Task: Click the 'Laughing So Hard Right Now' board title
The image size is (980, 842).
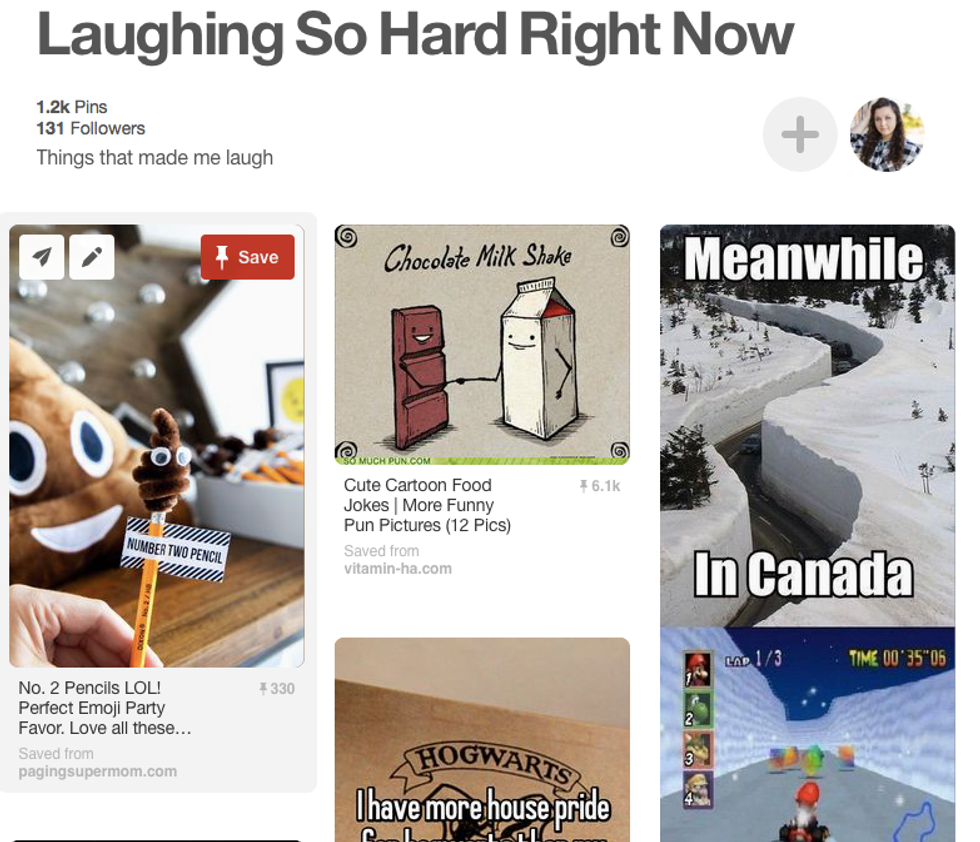Action: (415, 35)
